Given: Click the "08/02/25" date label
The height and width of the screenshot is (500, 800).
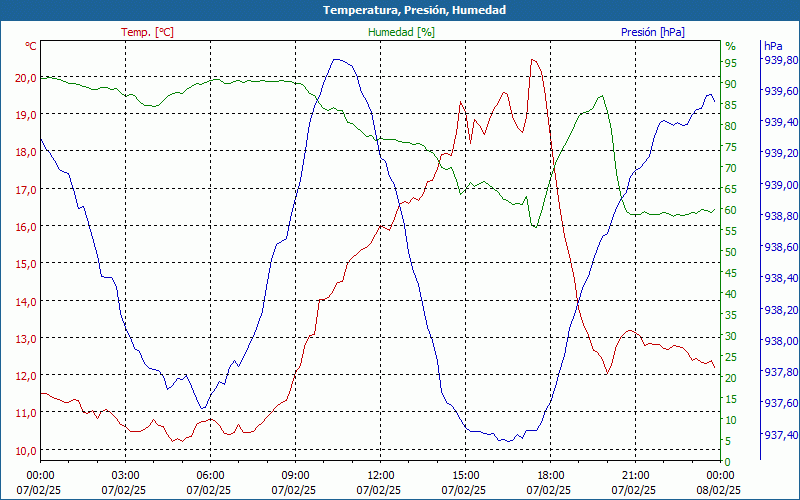Looking at the screenshot, I should [720, 490].
